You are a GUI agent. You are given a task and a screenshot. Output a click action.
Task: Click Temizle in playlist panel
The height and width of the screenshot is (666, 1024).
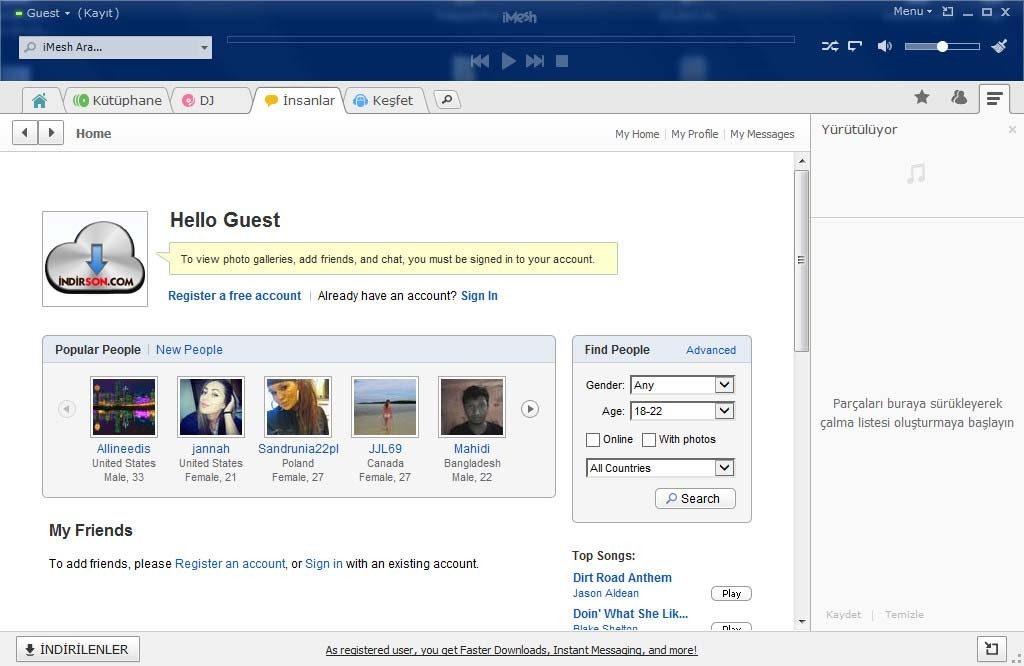(x=904, y=614)
